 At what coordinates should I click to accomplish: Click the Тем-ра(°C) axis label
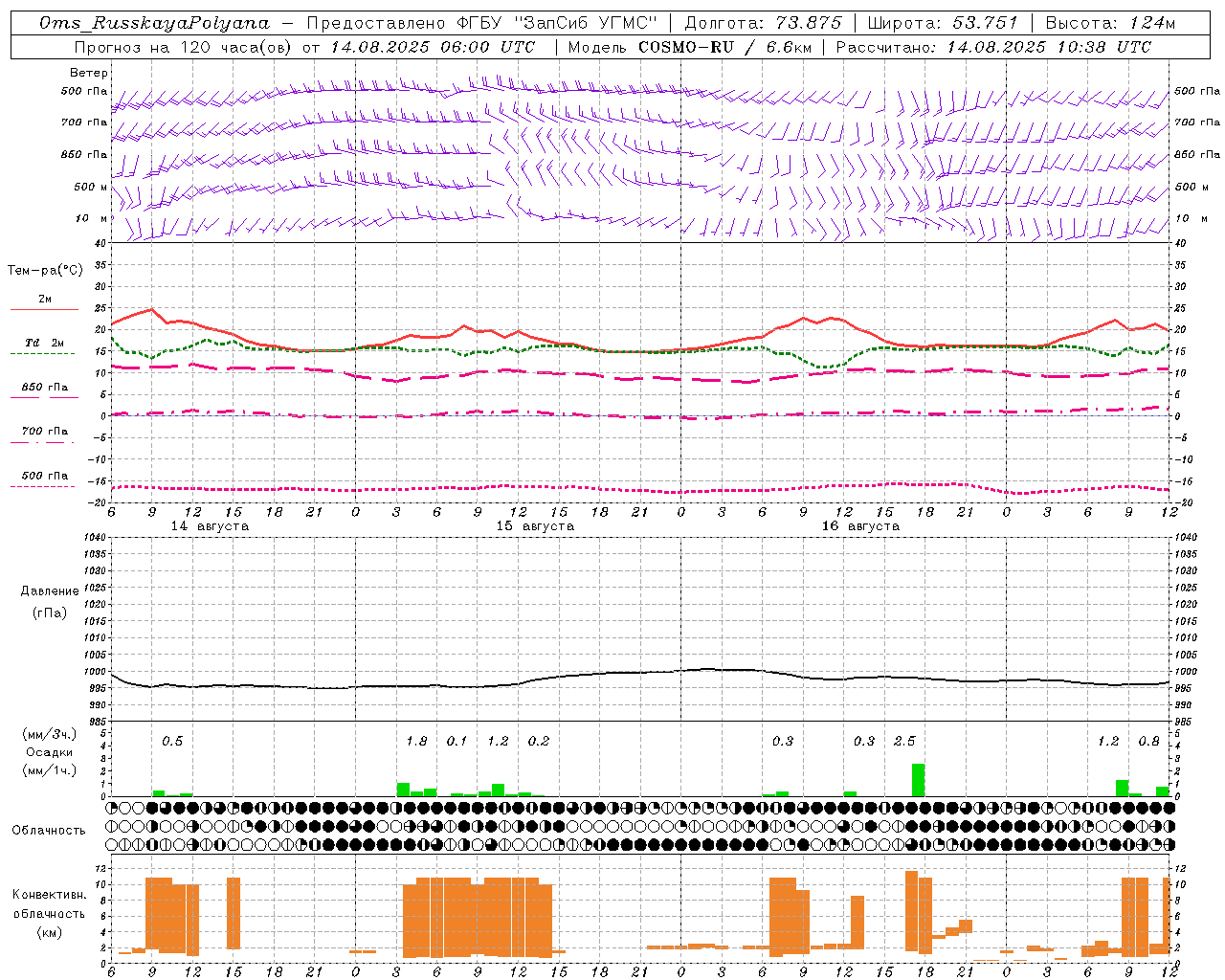45,271
